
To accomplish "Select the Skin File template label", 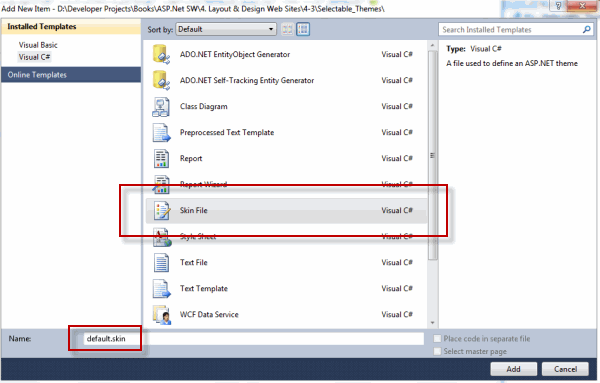I will [194, 210].
